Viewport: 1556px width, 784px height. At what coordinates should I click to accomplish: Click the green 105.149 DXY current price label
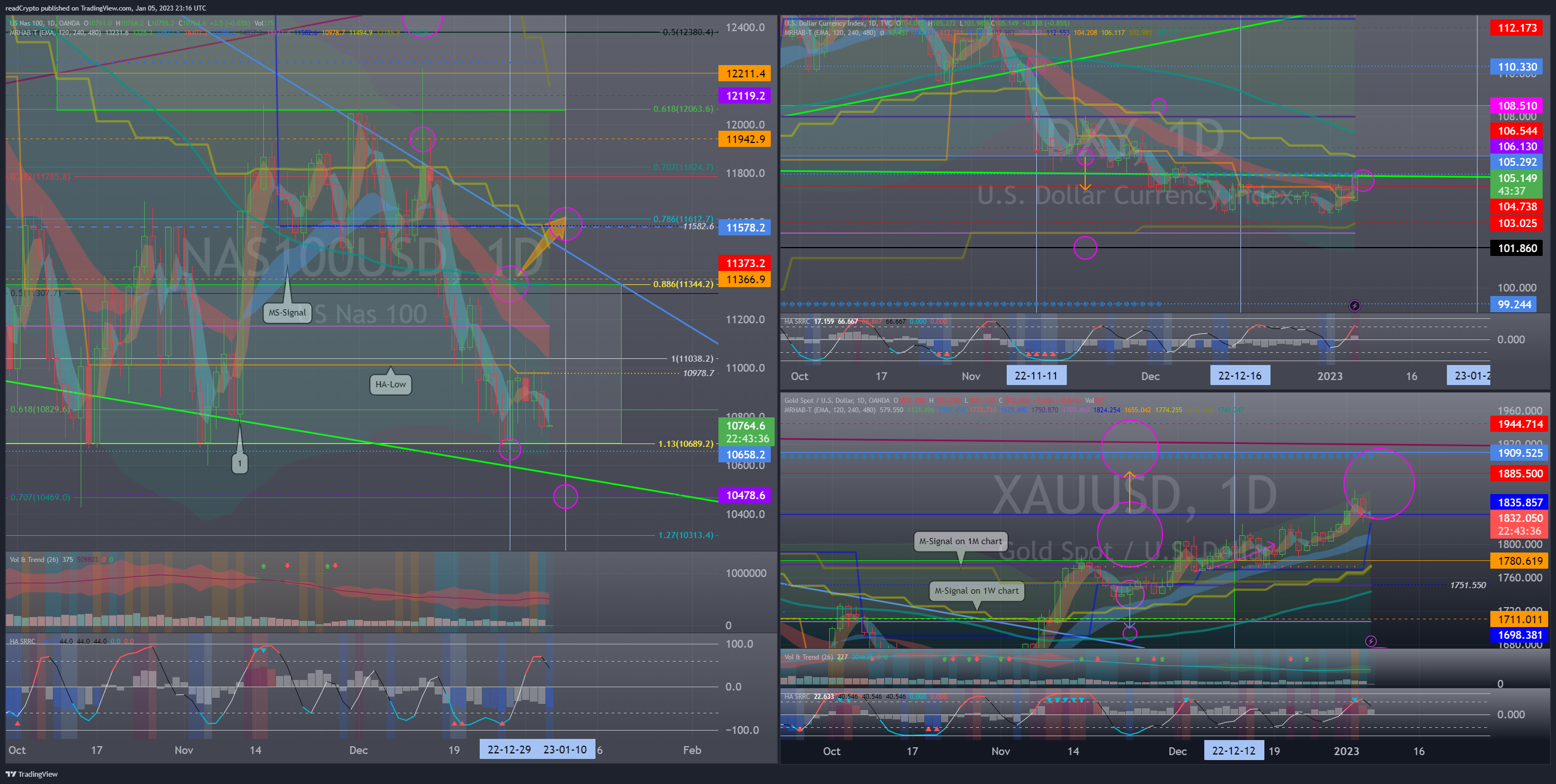1516,184
